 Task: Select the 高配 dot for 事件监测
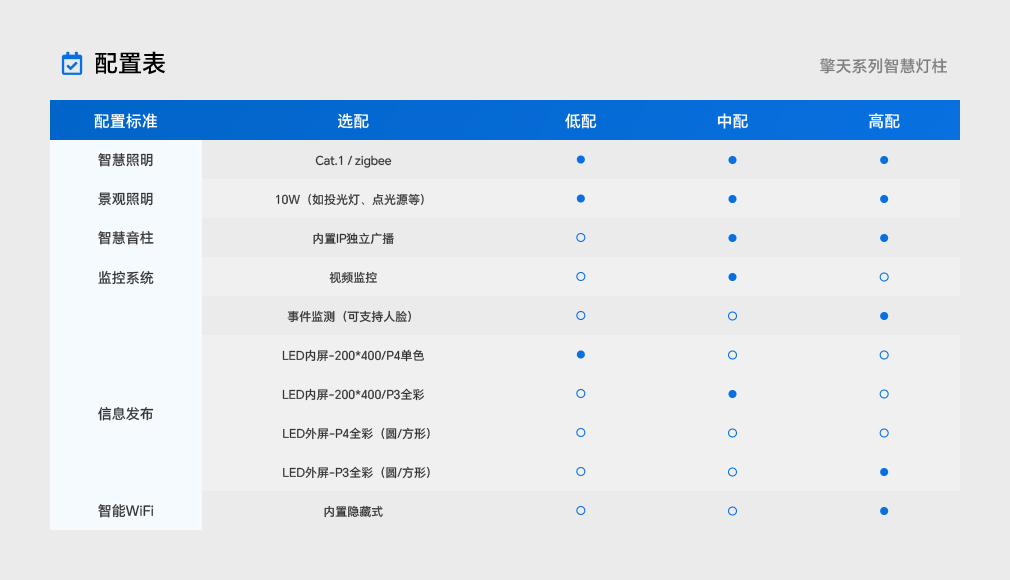884,316
